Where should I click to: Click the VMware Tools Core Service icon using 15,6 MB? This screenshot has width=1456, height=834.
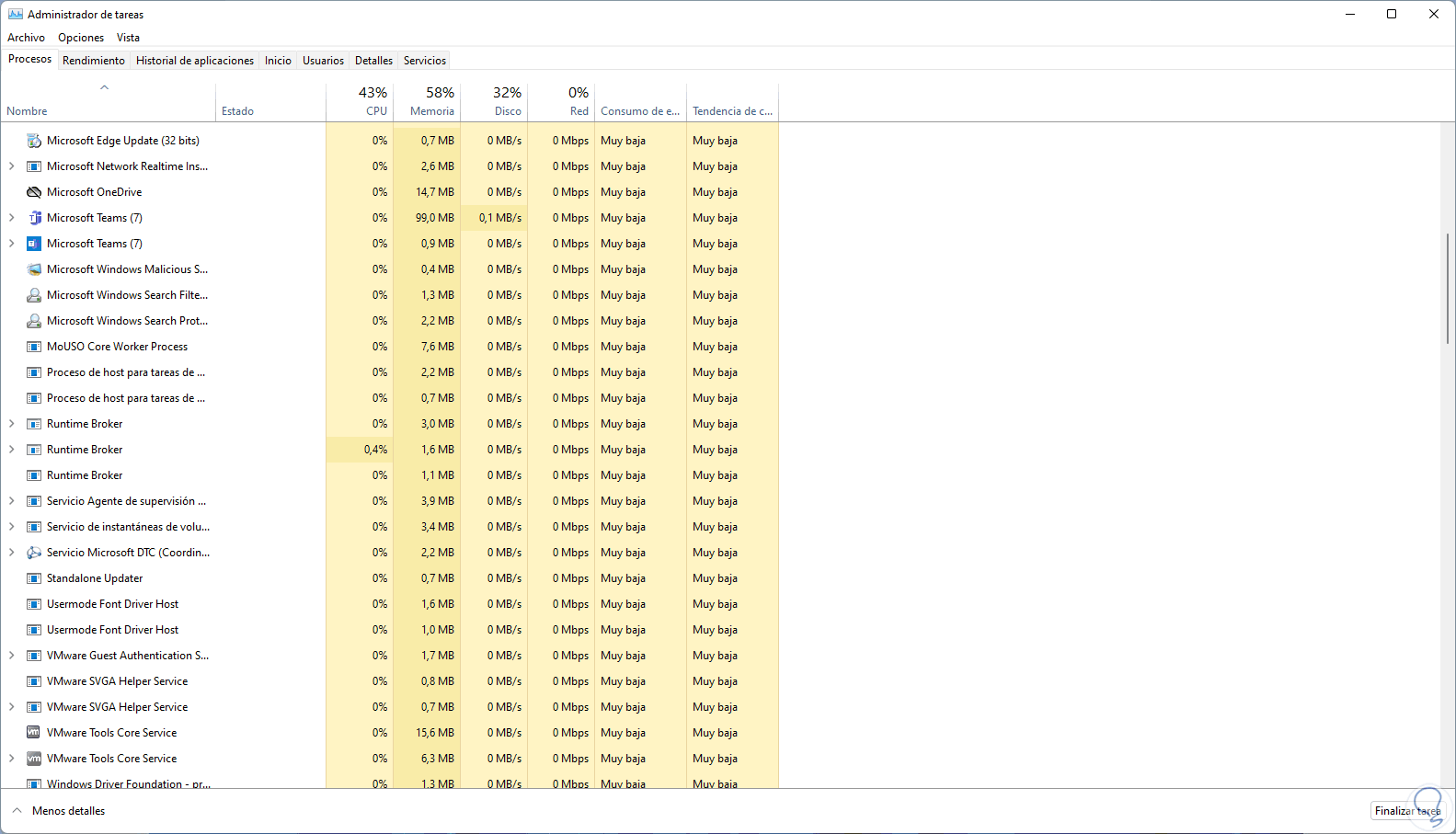pyautogui.click(x=34, y=733)
